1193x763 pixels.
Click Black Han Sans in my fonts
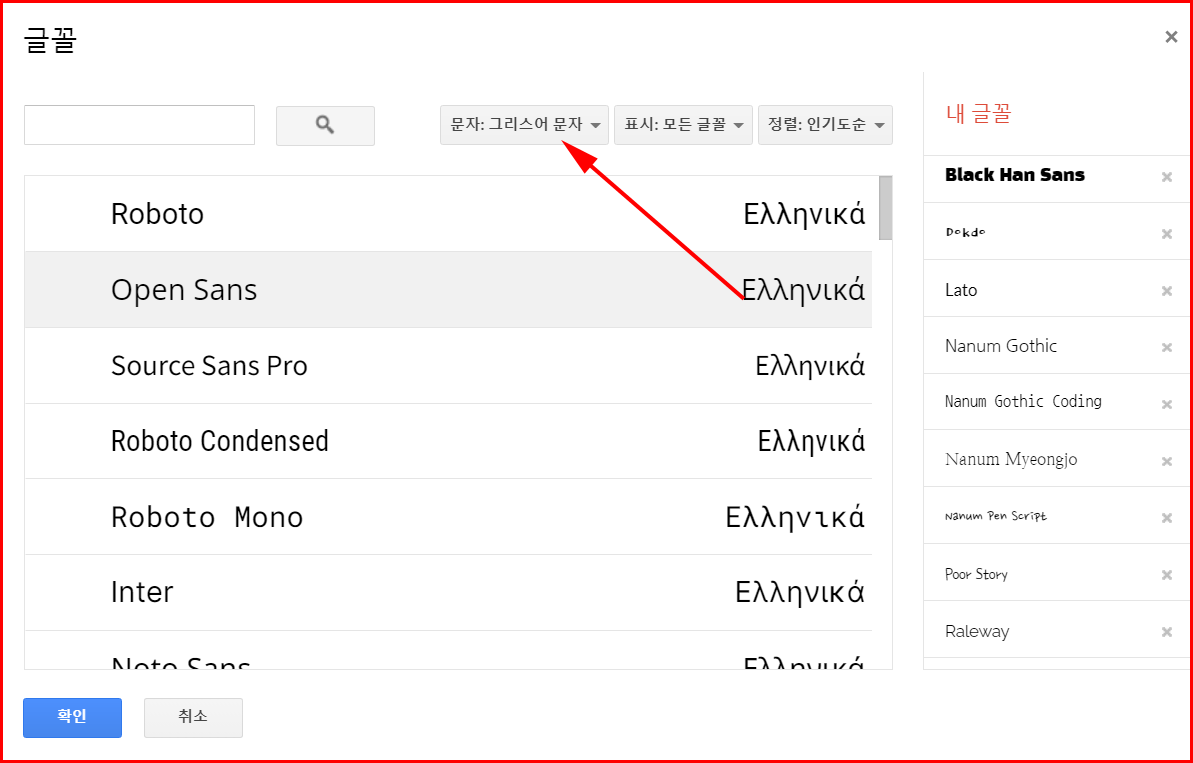click(1014, 175)
